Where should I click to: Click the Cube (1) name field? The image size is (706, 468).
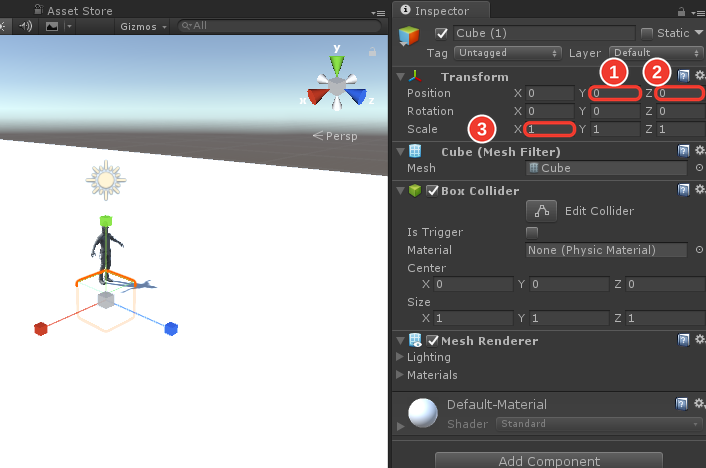pyautogui.click(x=544, y=33)
